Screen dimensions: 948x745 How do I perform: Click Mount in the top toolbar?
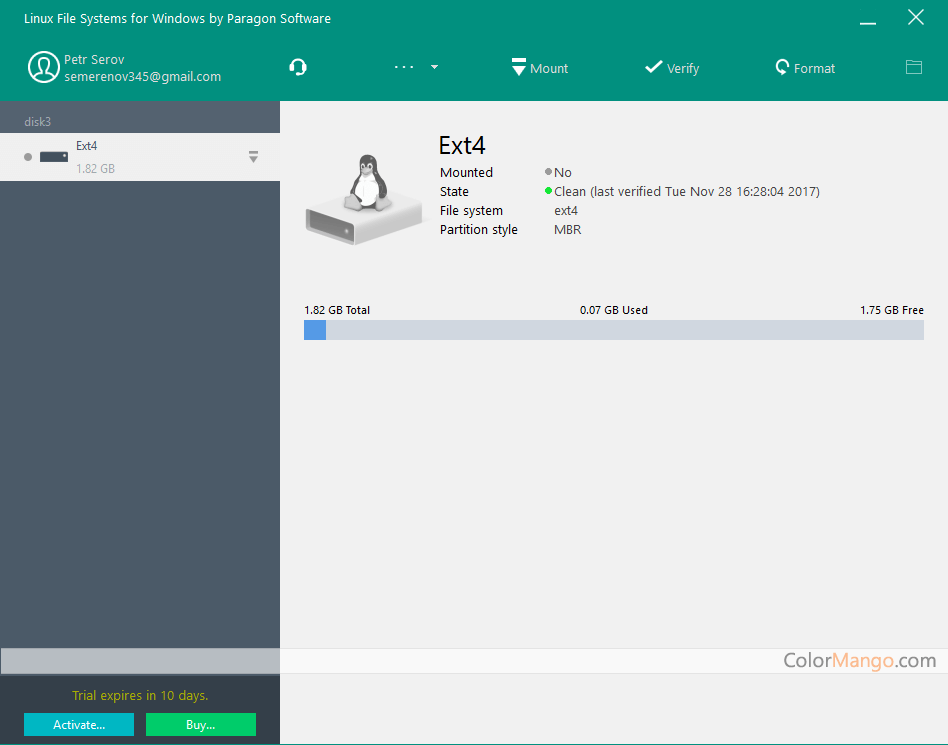539,68
